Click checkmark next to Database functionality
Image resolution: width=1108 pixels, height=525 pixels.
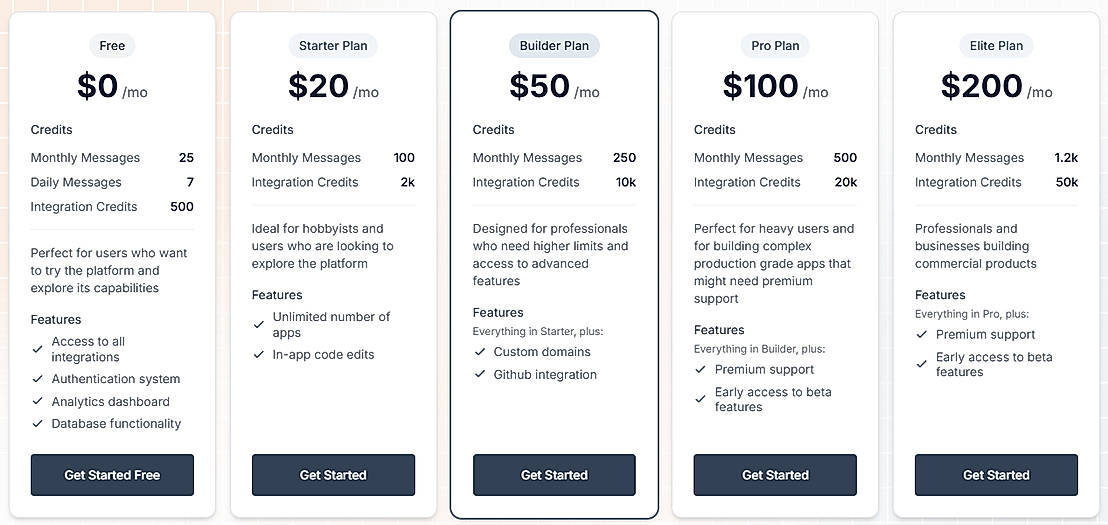(37, 424)
